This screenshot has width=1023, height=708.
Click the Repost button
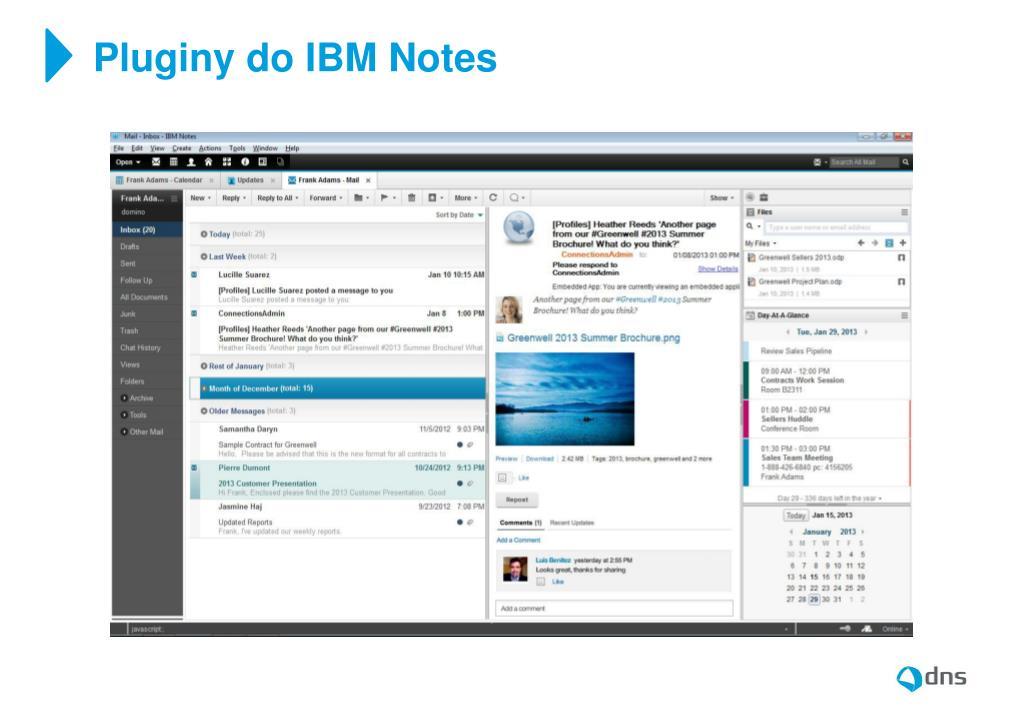(x=517, y=499)
